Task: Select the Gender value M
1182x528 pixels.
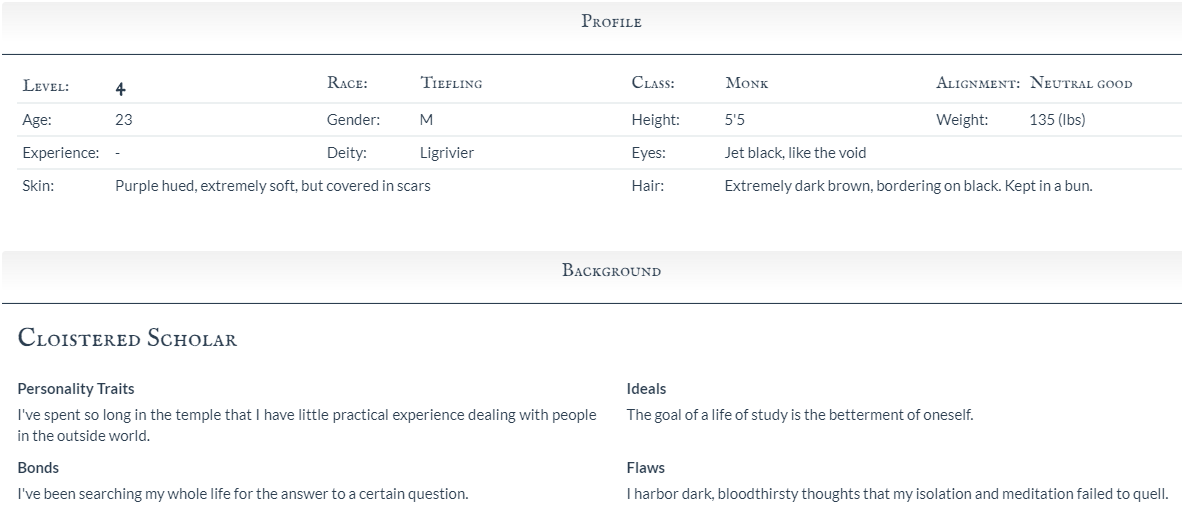Action: point(427,119)
